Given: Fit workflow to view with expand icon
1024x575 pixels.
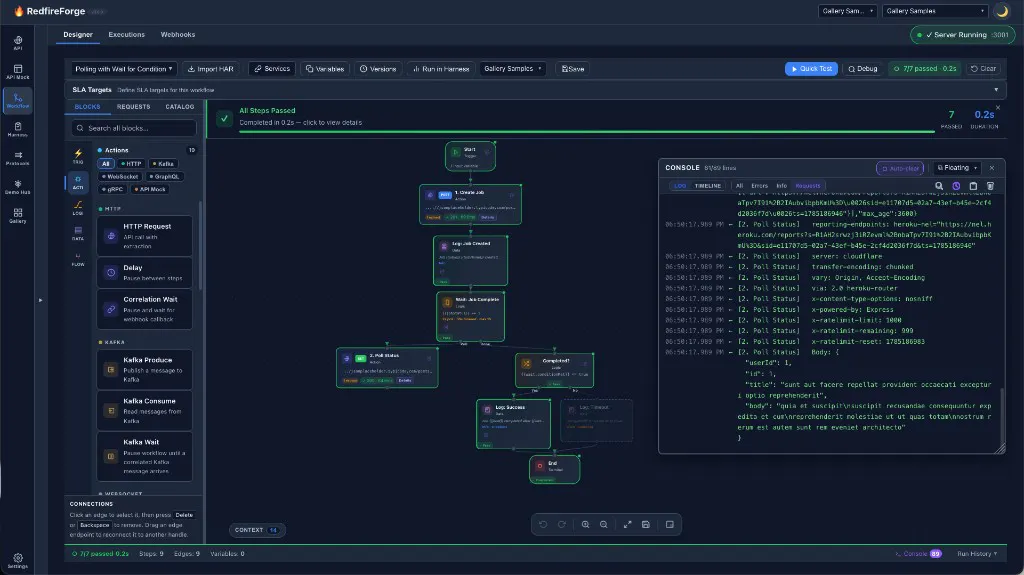Looking at the screenshot, I should tap(628, 524).
